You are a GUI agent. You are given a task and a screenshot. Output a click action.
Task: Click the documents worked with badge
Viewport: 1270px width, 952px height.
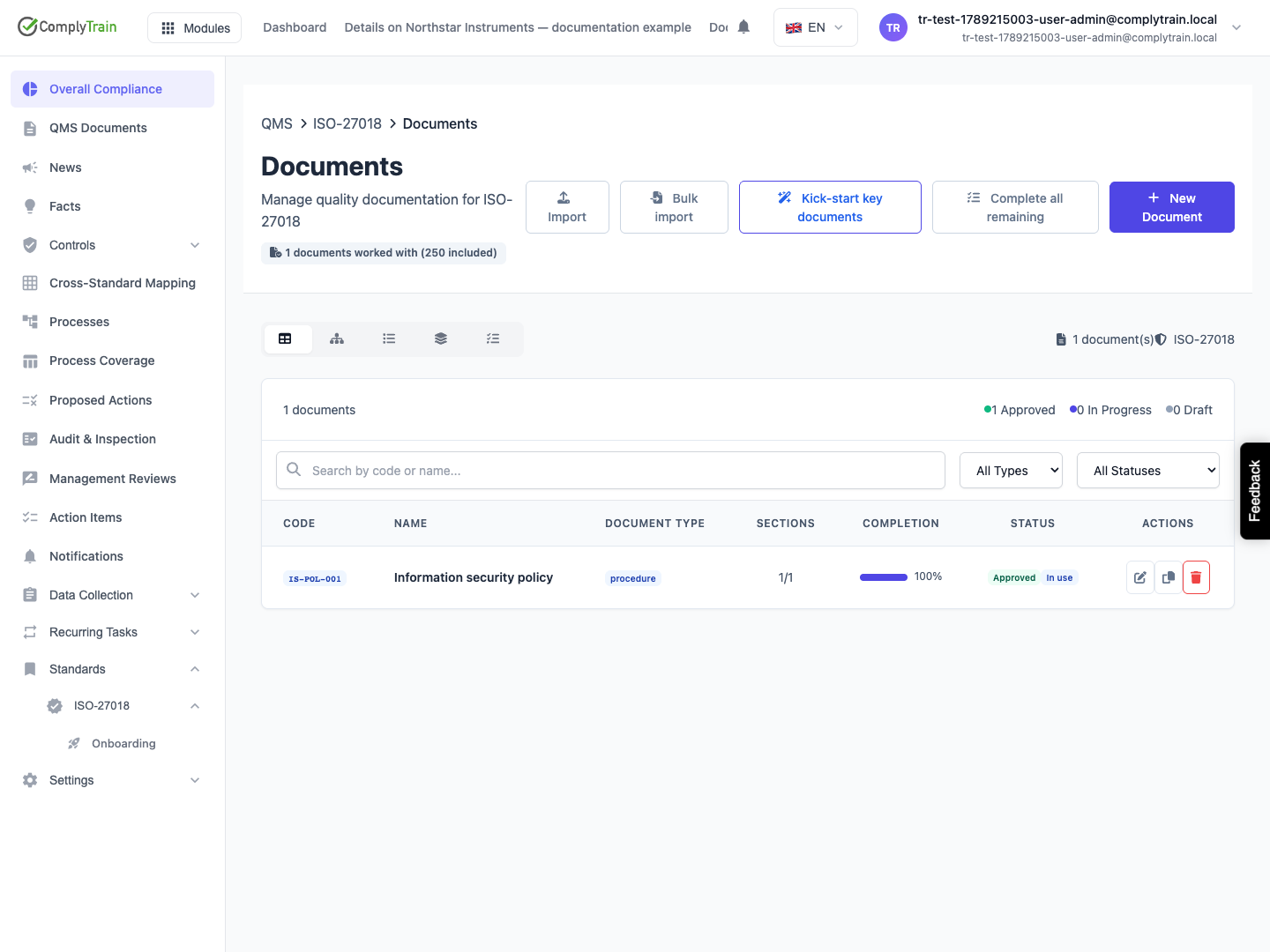pyautogui.click(x=384, y=253)
